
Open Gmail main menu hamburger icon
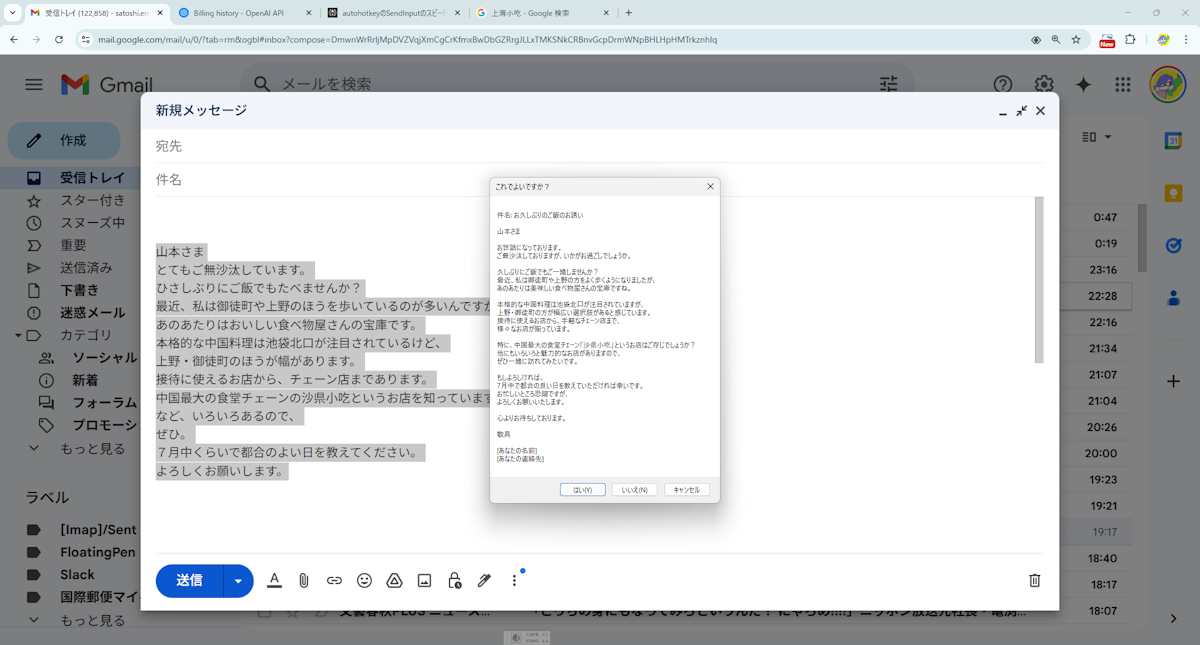pos(34,85)
